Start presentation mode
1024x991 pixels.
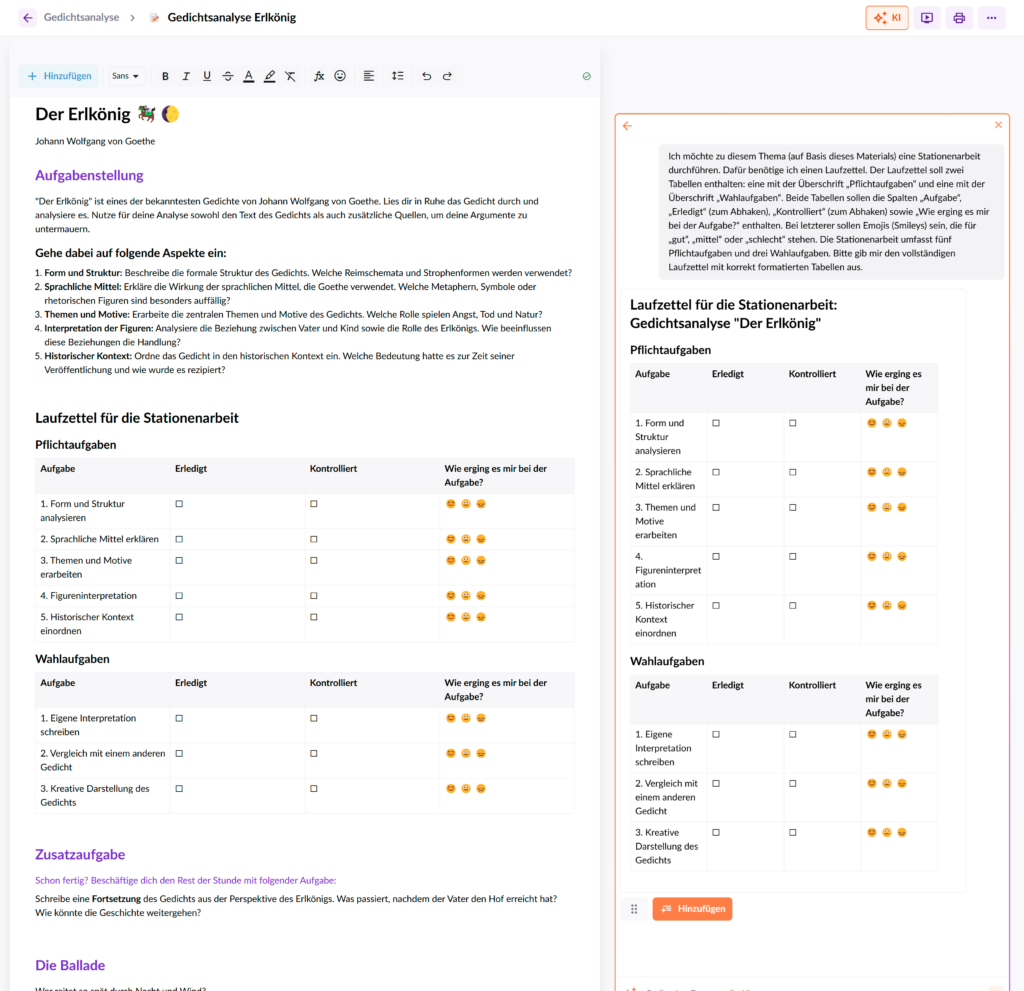tap(925, 17)
